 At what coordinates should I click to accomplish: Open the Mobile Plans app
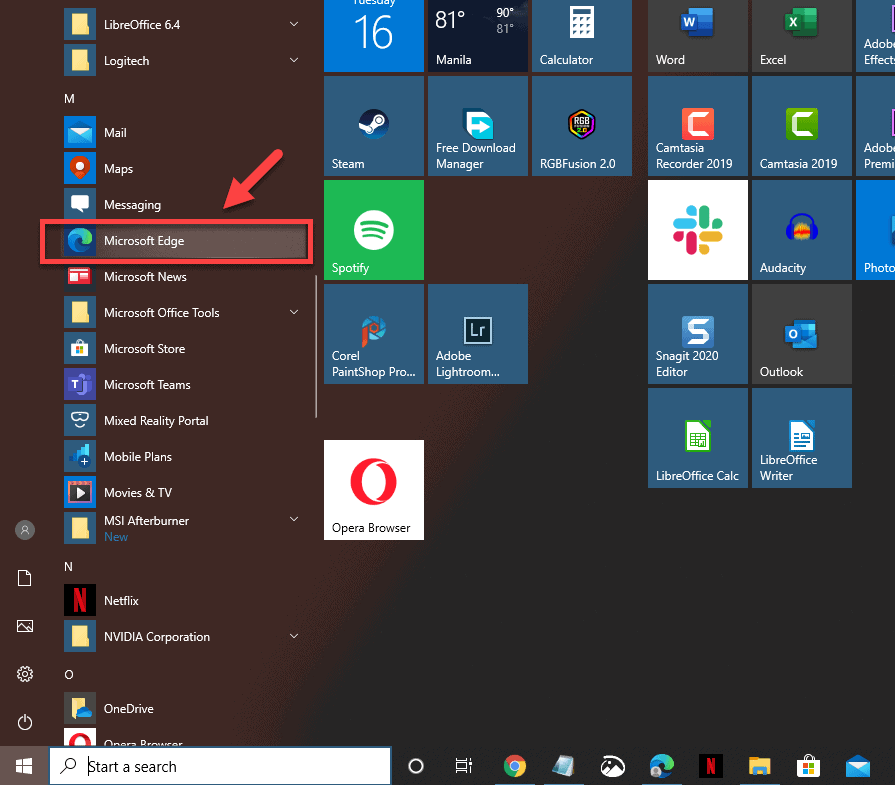point(183,457)
